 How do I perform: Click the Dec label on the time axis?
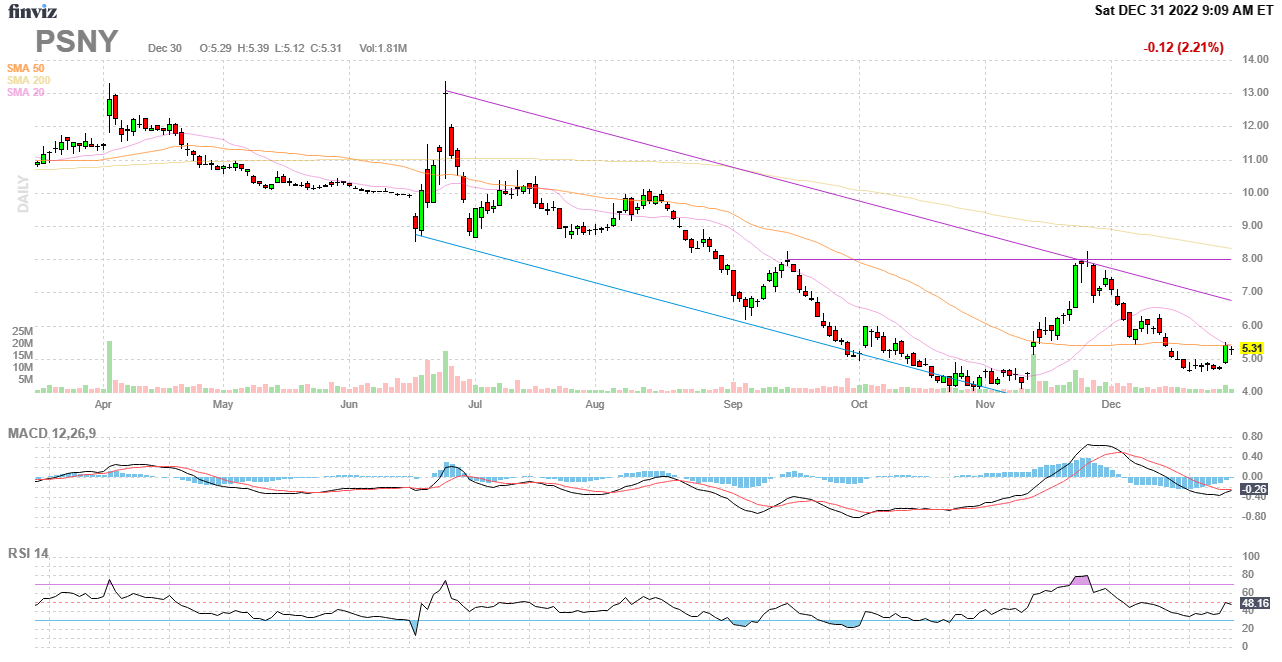pos(1109,405)
